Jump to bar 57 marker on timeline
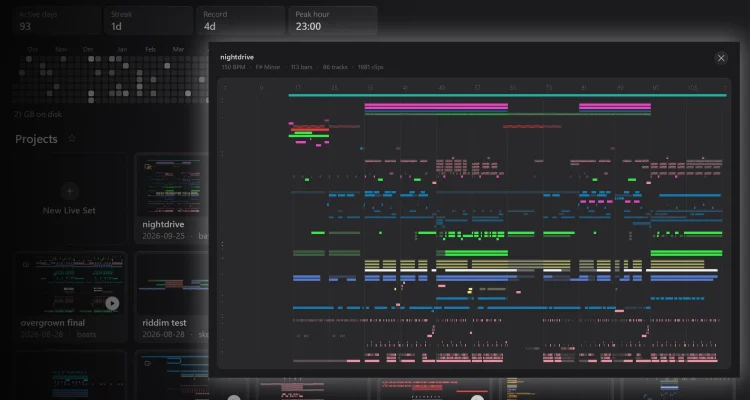The height and width of the screenshot is (400, 750). (x=477, y=88)
